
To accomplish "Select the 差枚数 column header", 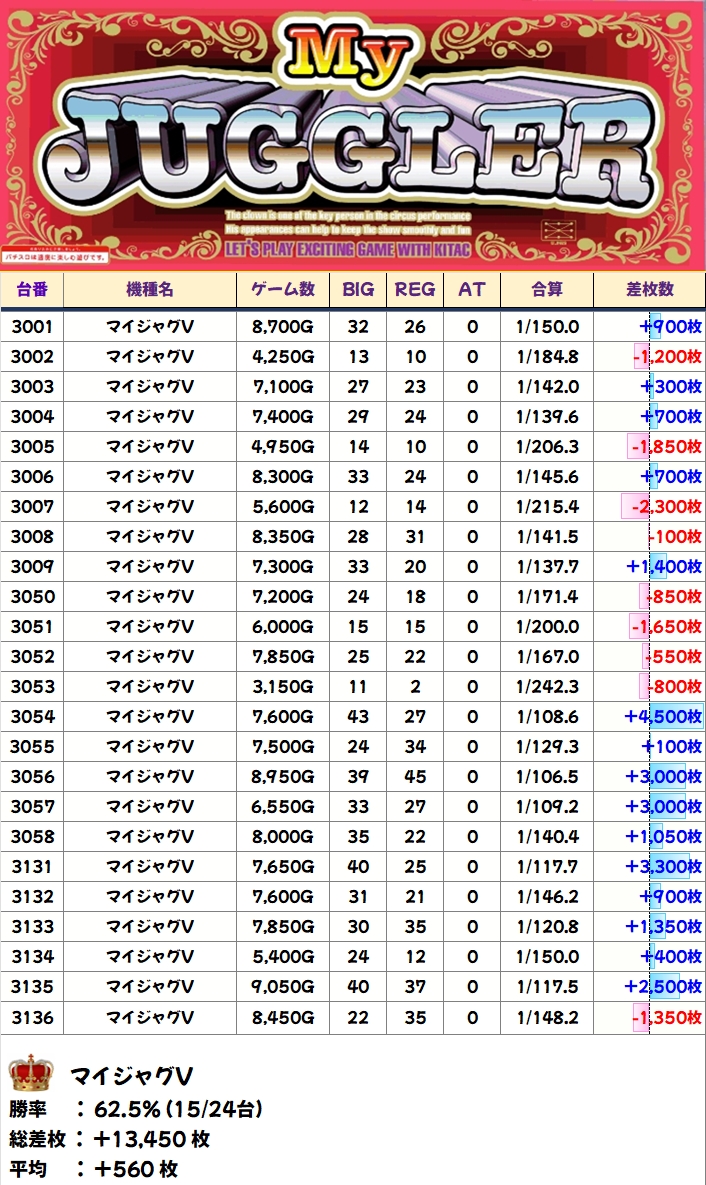I will [x=649, y=289].
